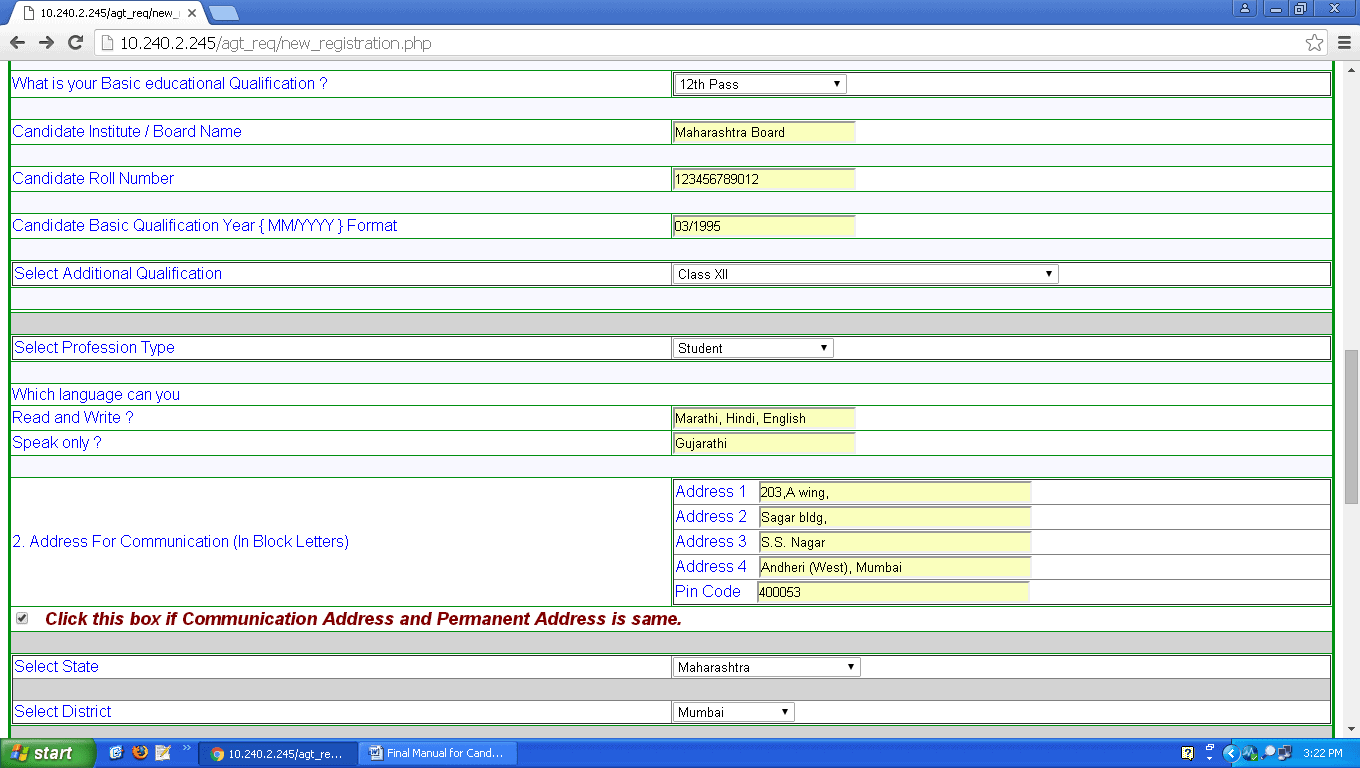Click the Pin Code input field
Screen dimensions: 1360x768
[x=893, y=592]
